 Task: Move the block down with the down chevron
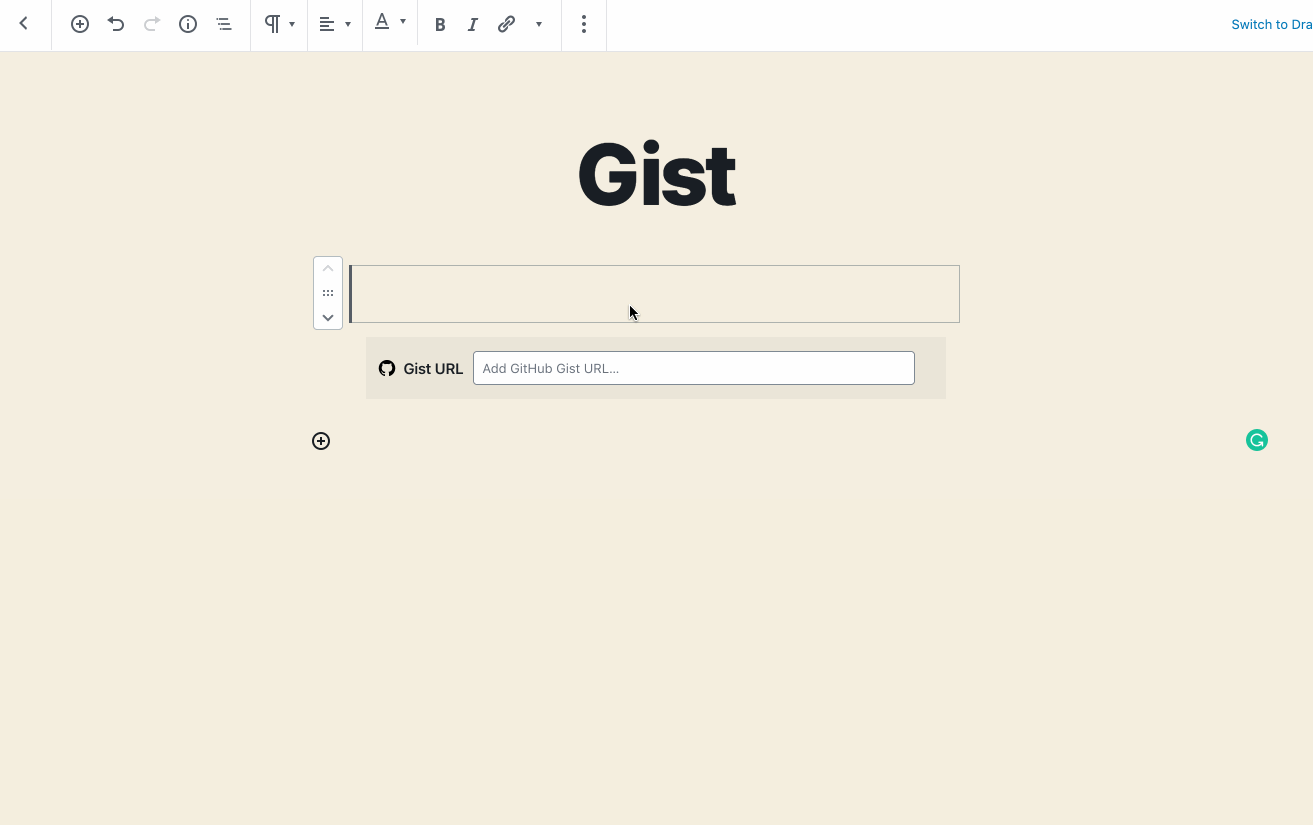tap(328, 317)
